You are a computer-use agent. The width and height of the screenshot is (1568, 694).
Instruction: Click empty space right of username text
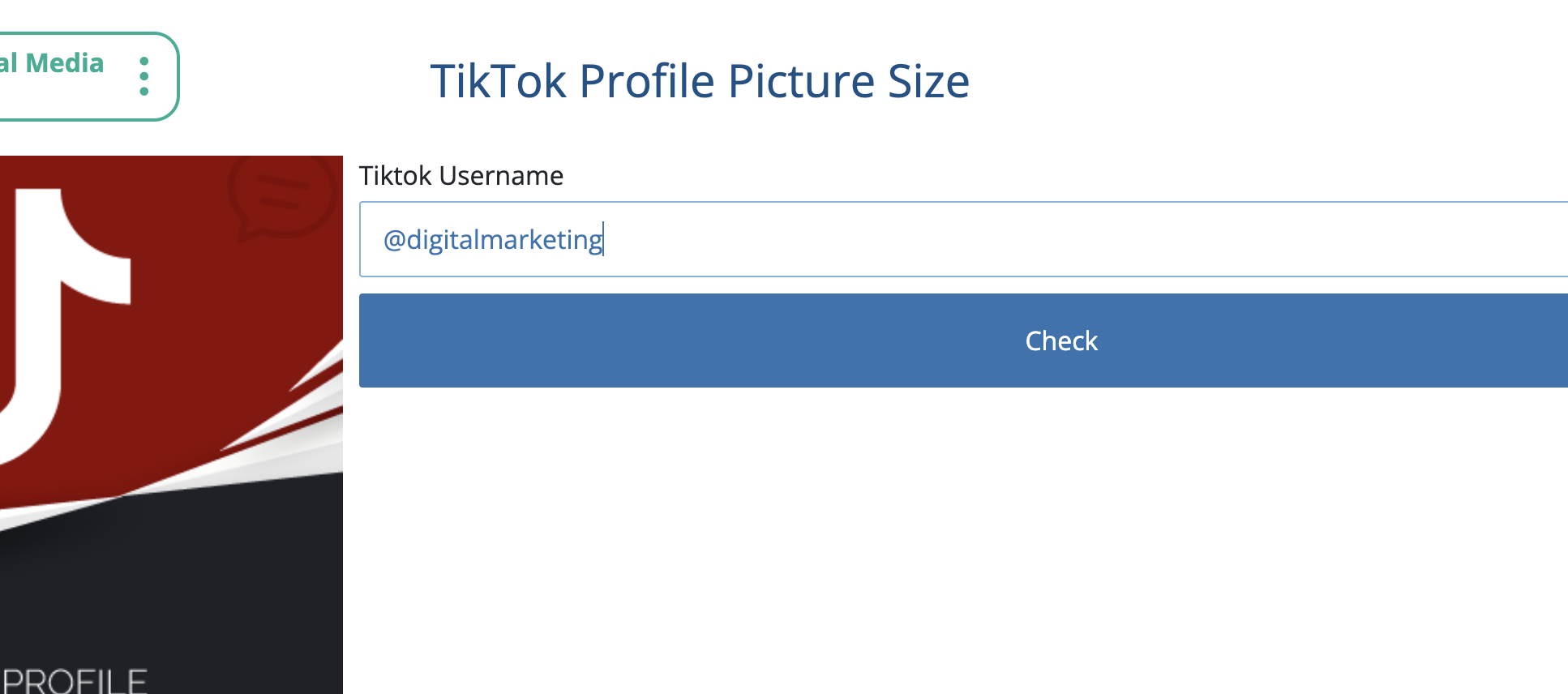pos(1086,239)
